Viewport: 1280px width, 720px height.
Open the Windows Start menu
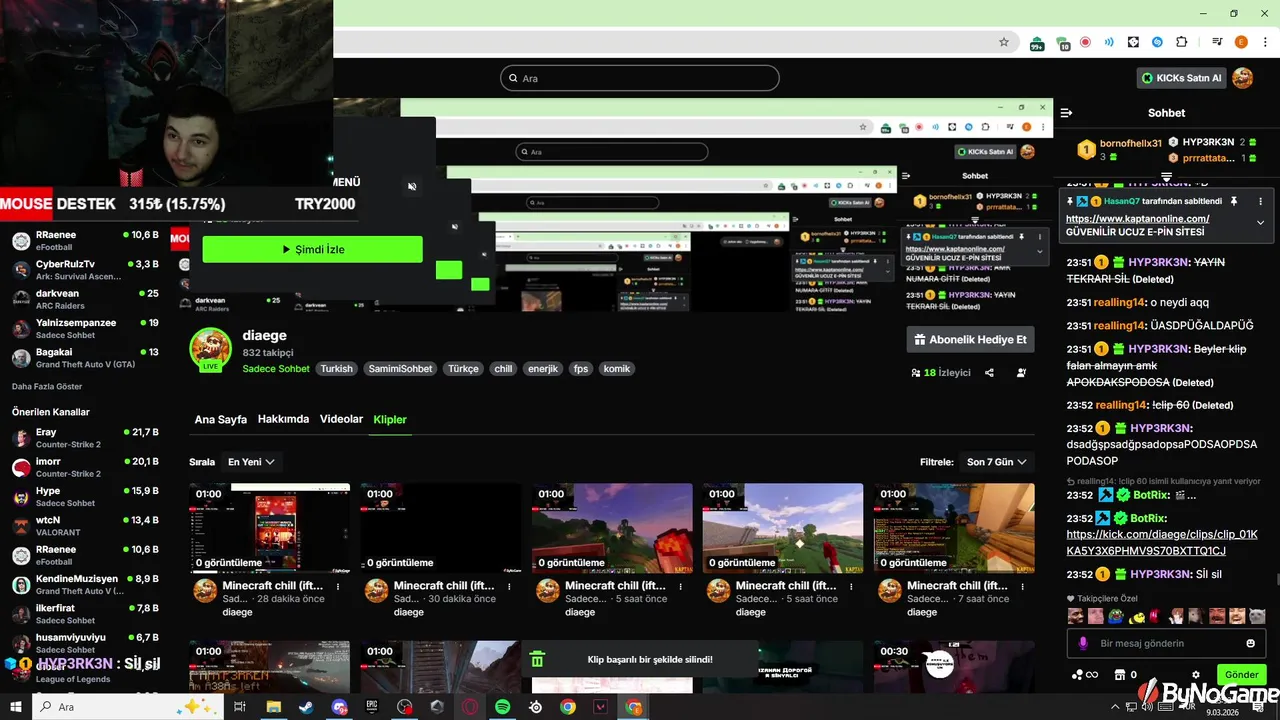tap(15, 707)
